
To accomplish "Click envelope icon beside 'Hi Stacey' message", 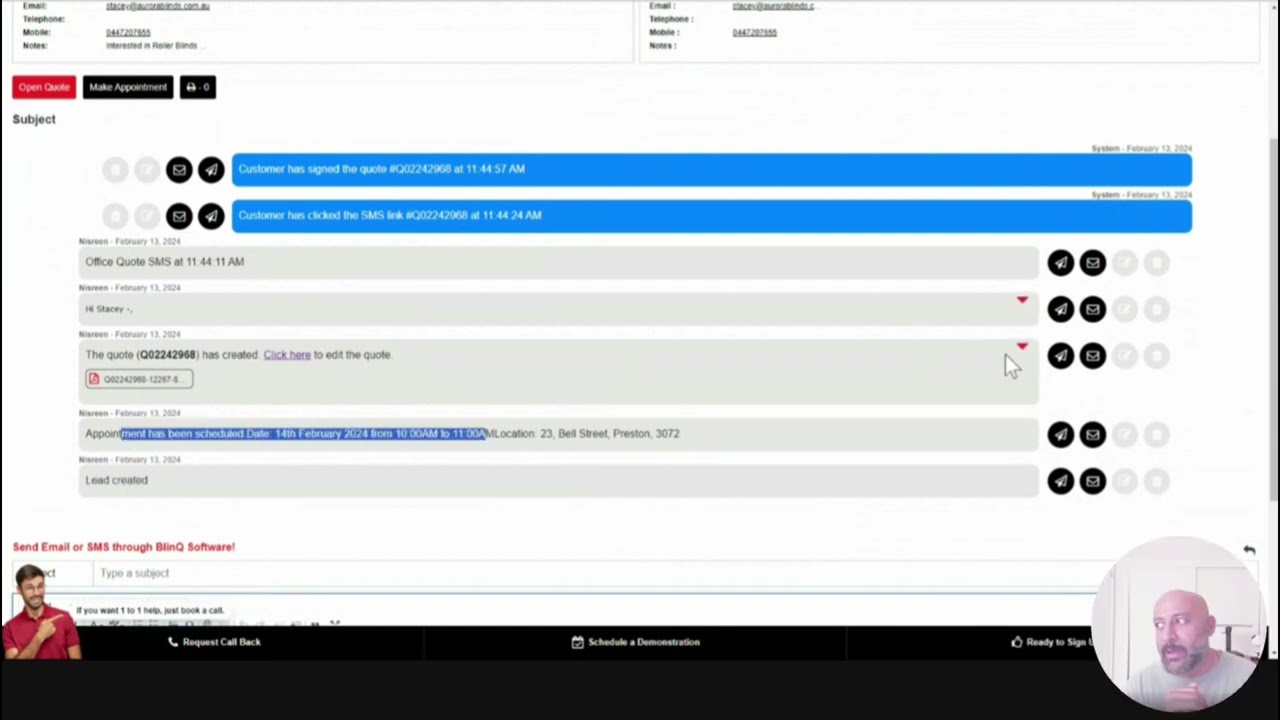I will tap(1093, 310).
